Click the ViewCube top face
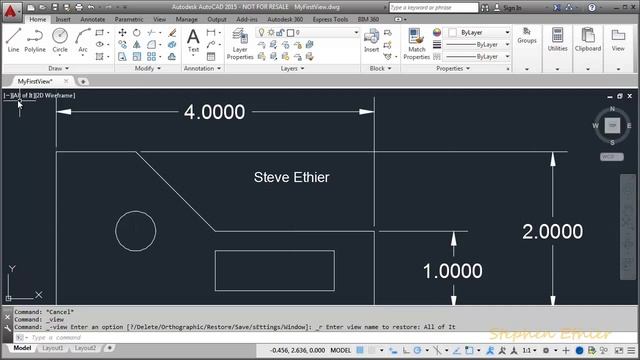The image size is (640, 360). click(612, 125)
